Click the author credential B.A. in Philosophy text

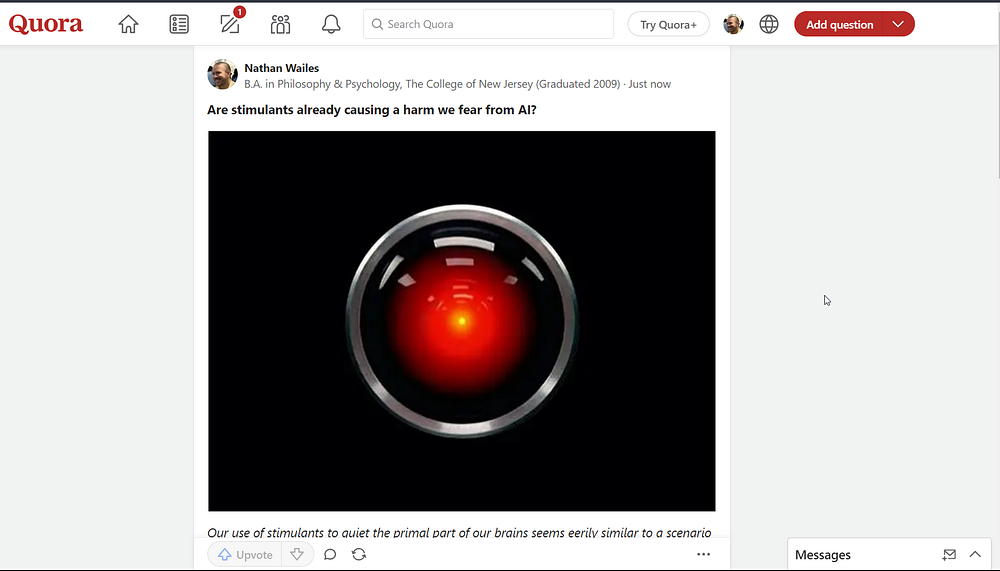pos(432,84)
